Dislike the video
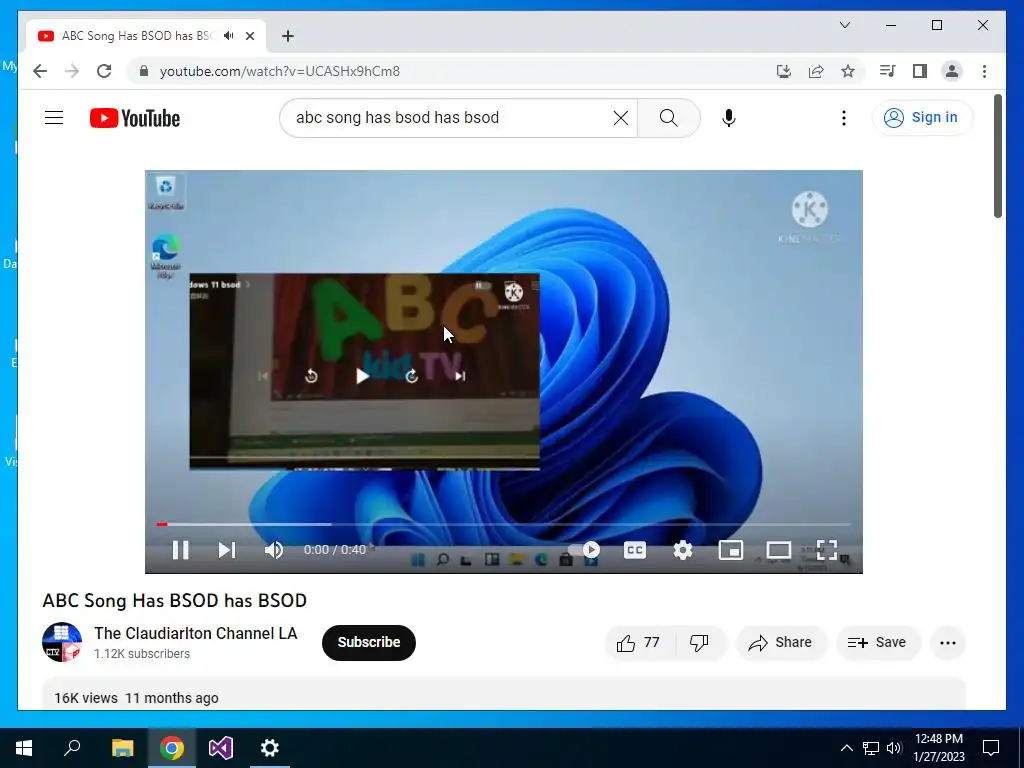Viewport: 1024px width, 768px height. point(699,643)
